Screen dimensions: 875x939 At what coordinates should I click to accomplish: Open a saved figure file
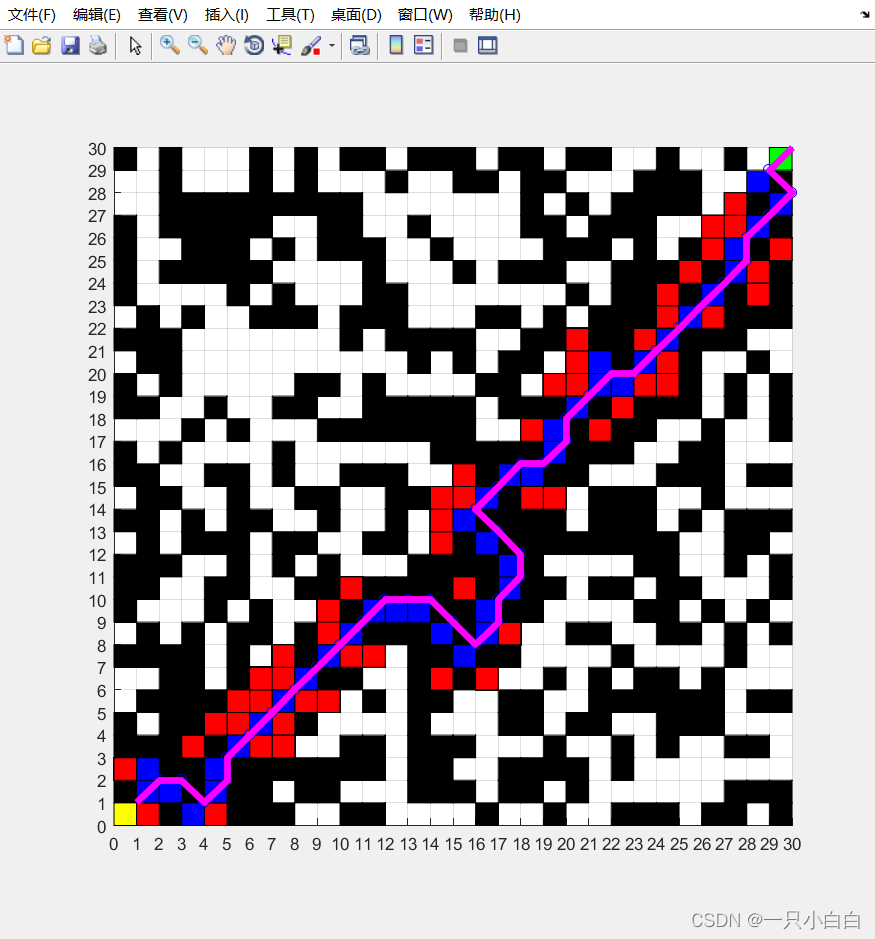coord(41,45)
